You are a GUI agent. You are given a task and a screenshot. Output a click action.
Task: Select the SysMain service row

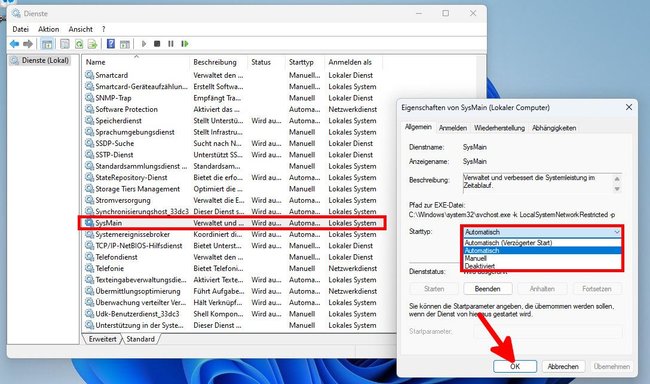click(x=232, y=223)
